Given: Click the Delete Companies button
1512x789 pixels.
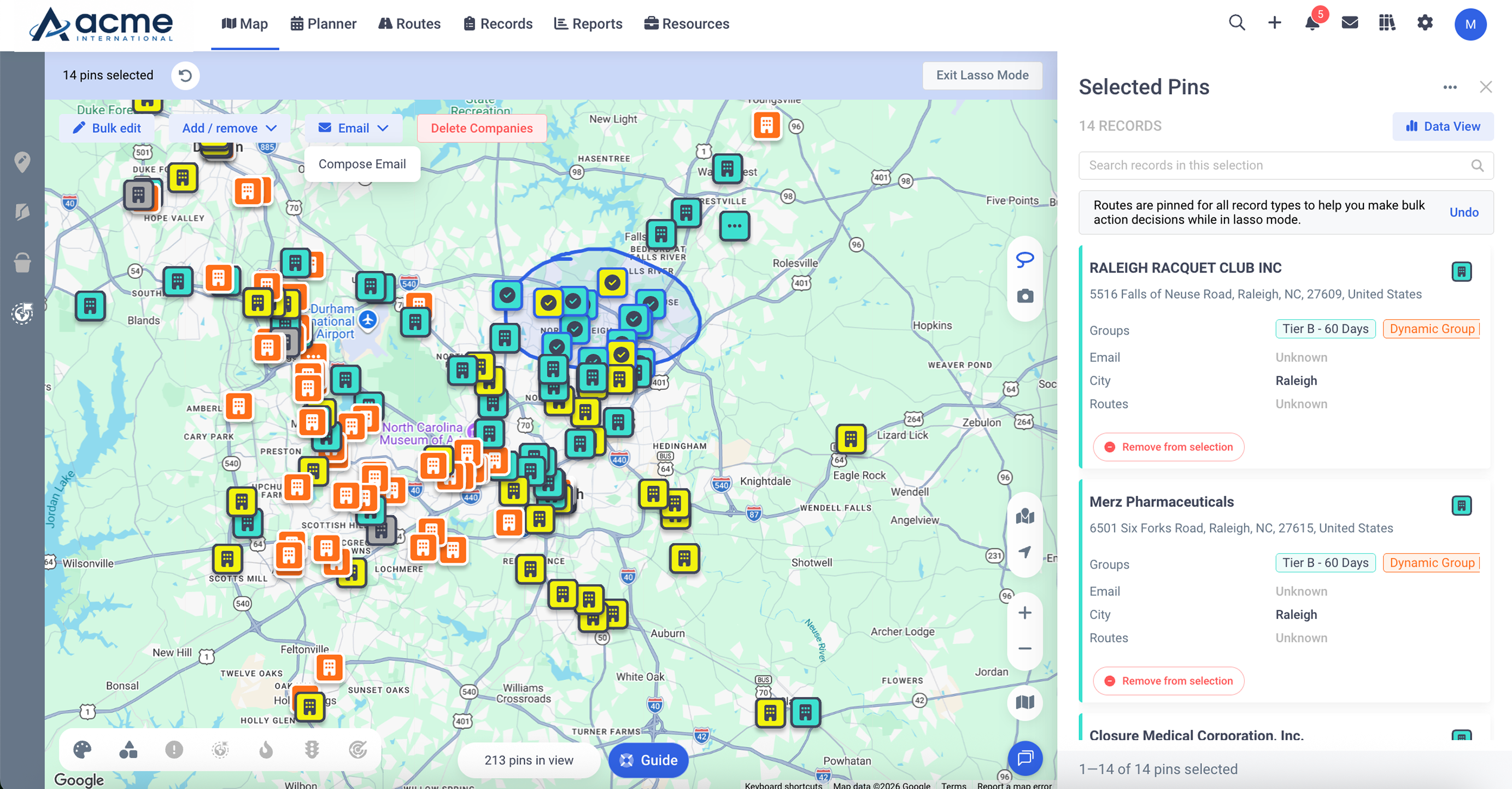Looking at the screenshot, I should [482, 128].
